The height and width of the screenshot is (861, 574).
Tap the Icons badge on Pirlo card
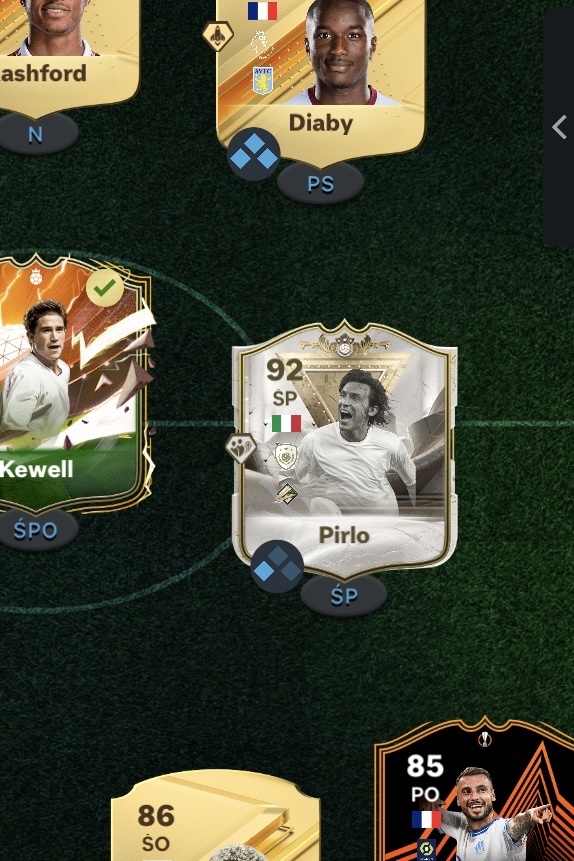coord(286,457)
